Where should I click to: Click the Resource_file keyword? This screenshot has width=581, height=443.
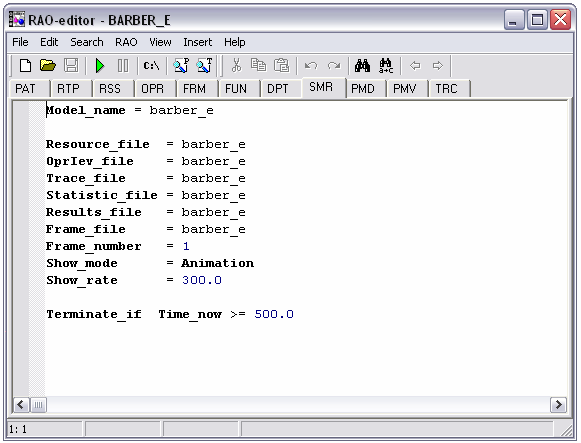98,144
